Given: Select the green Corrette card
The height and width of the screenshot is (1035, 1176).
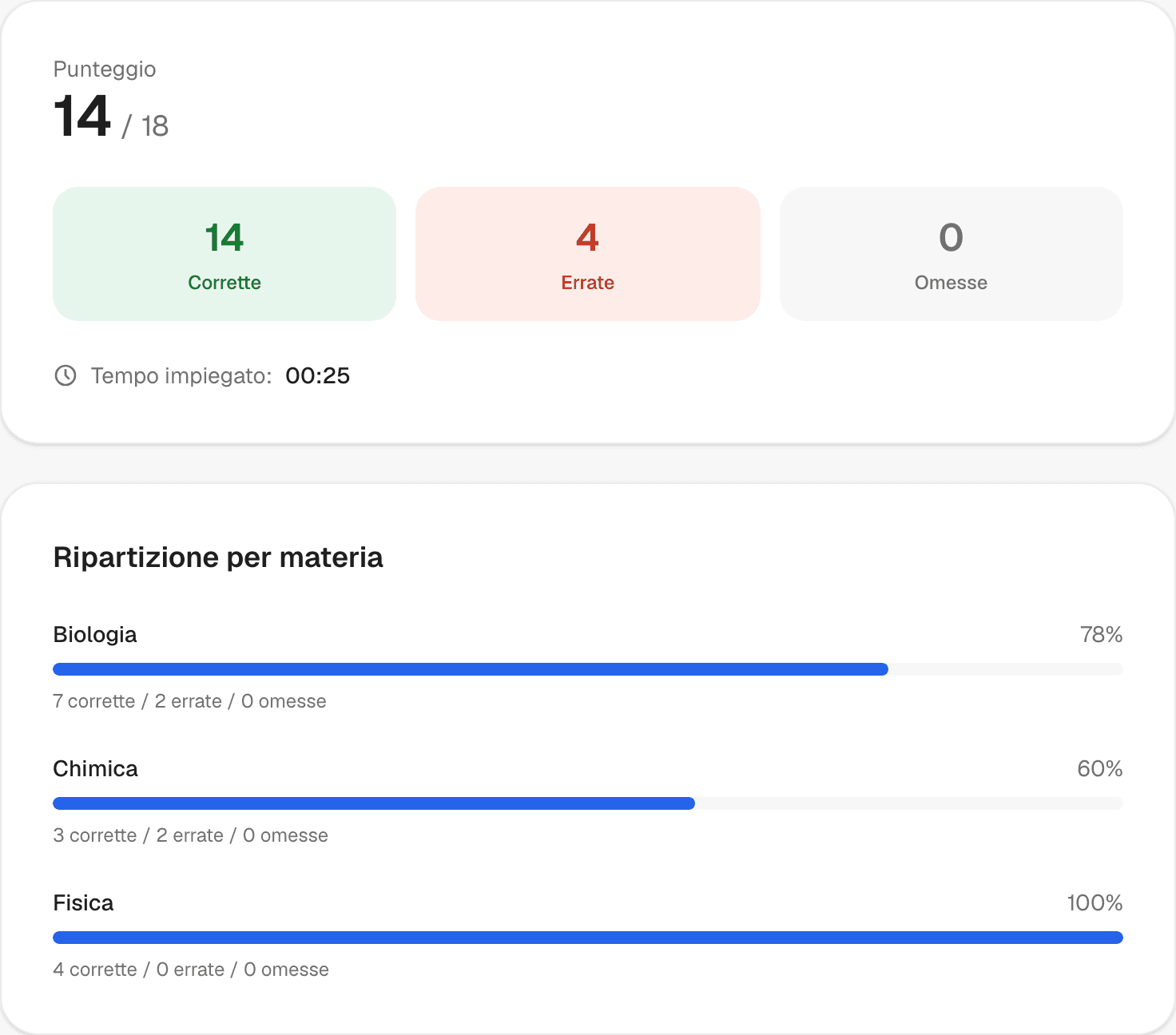Looking at the screenshot, I should click(224, 254).
